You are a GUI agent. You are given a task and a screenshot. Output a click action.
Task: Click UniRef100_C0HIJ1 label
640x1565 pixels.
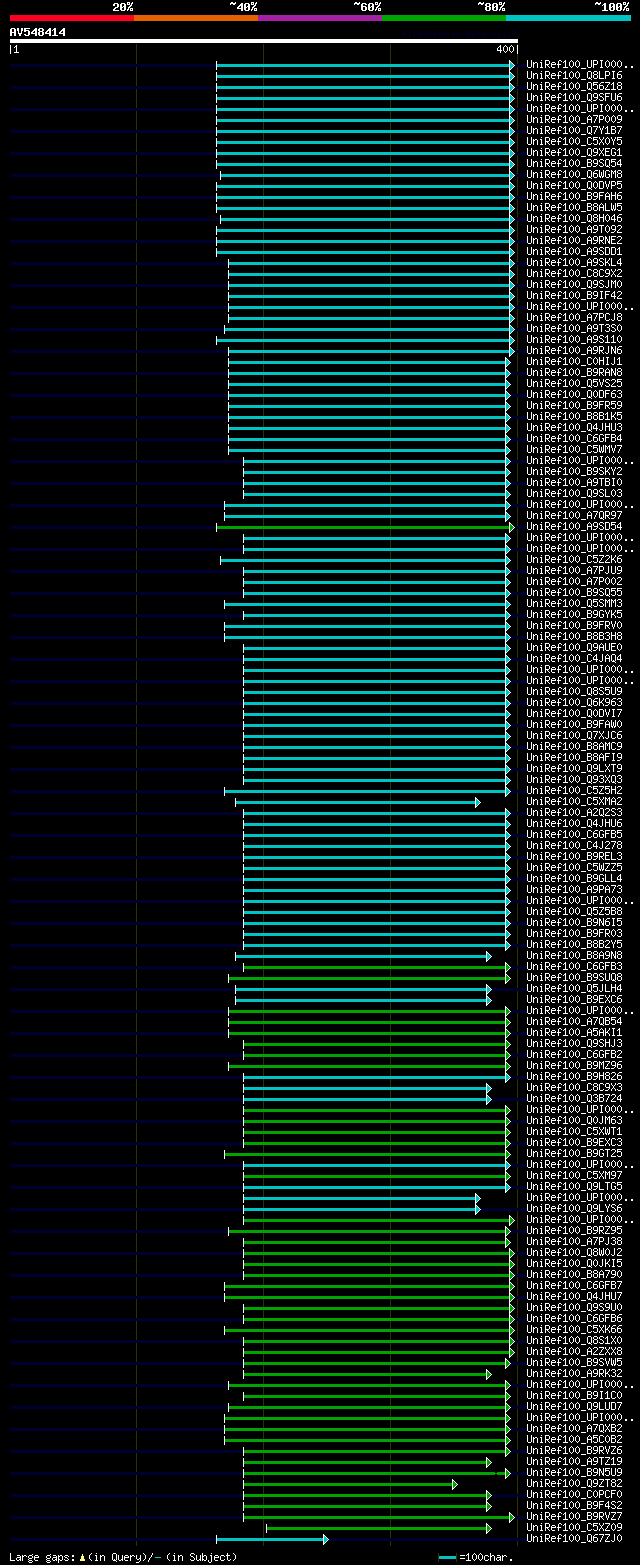[574, 361]
